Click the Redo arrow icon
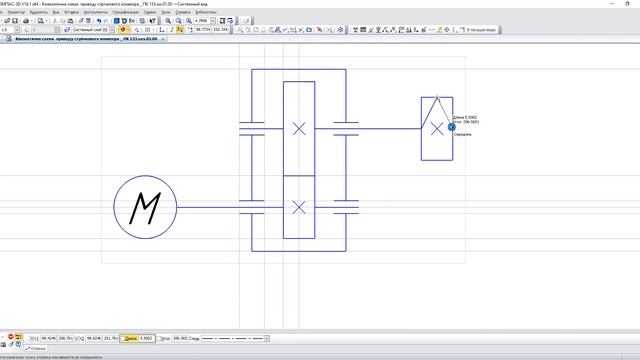640x360 pixels. [106, 21]
